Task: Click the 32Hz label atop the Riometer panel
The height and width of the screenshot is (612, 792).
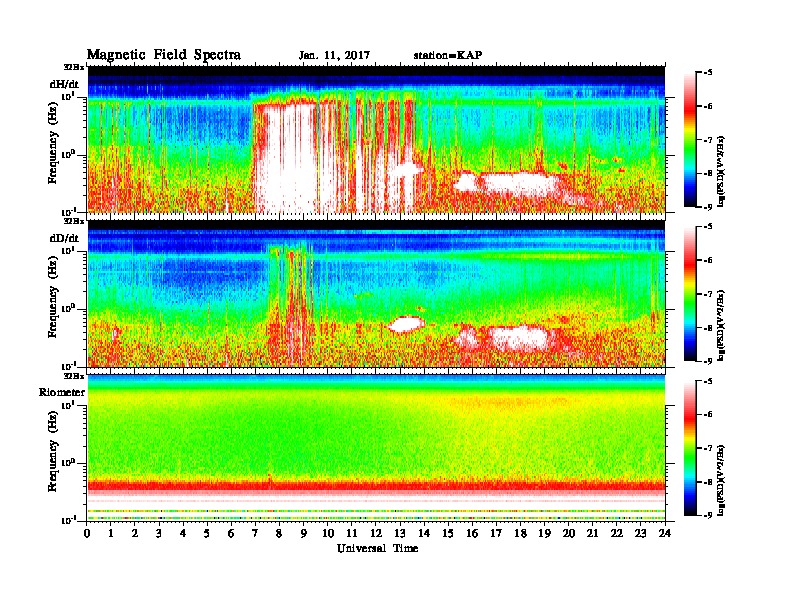Action: click(x=74, y=376)
